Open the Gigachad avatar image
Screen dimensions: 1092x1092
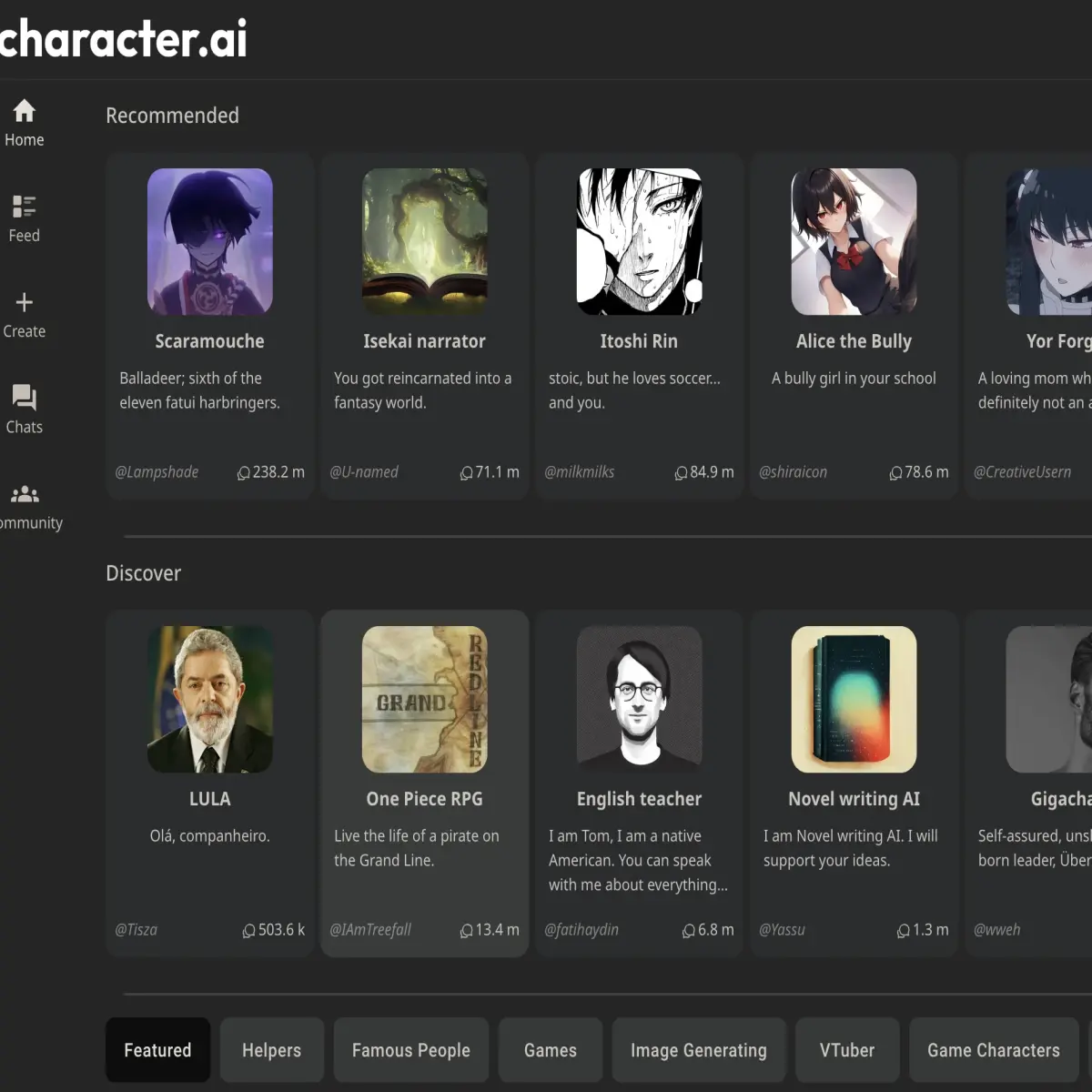point(1049,699)
